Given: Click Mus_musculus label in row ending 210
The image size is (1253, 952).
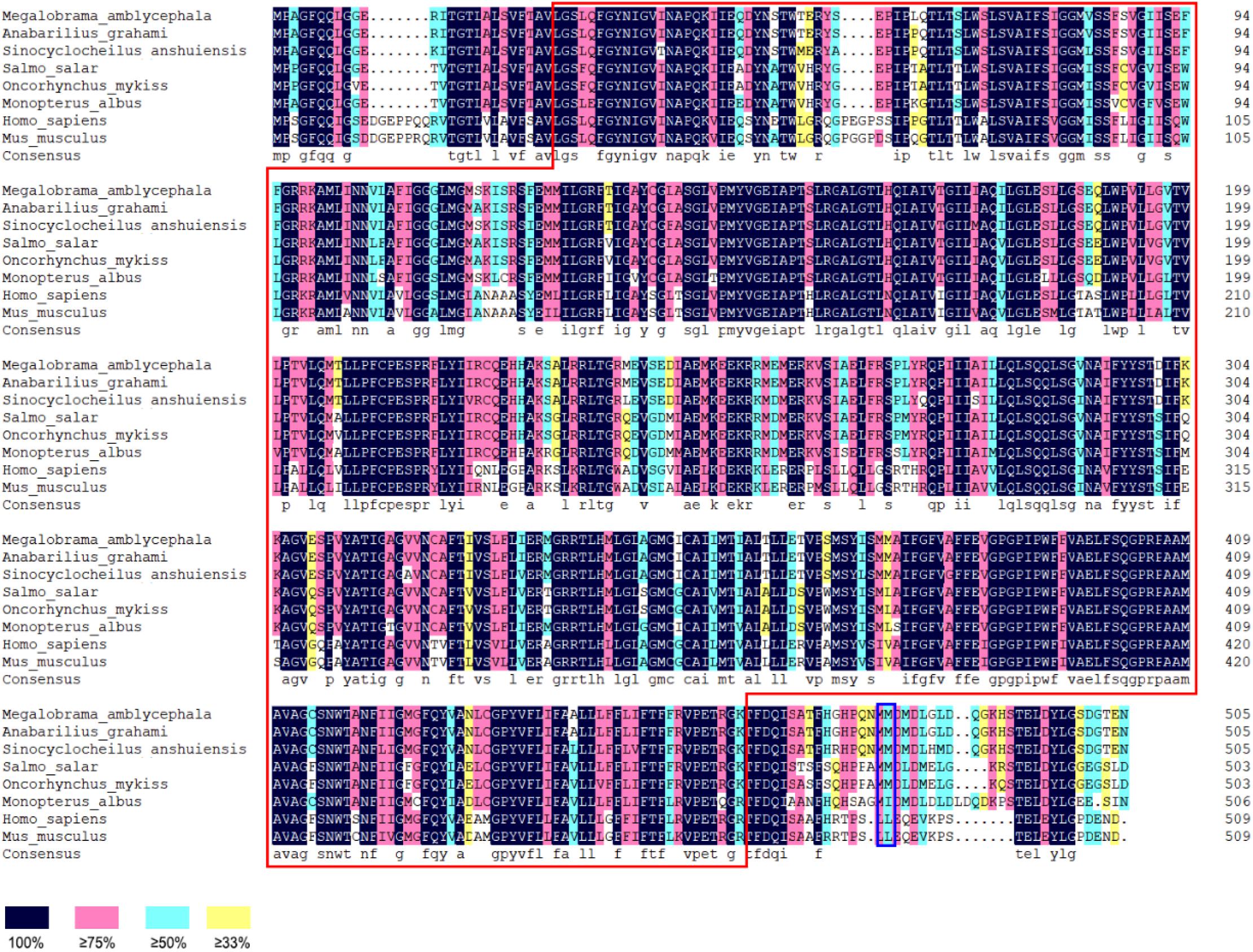Looking at the screenshot, I should tap(54, 314).
